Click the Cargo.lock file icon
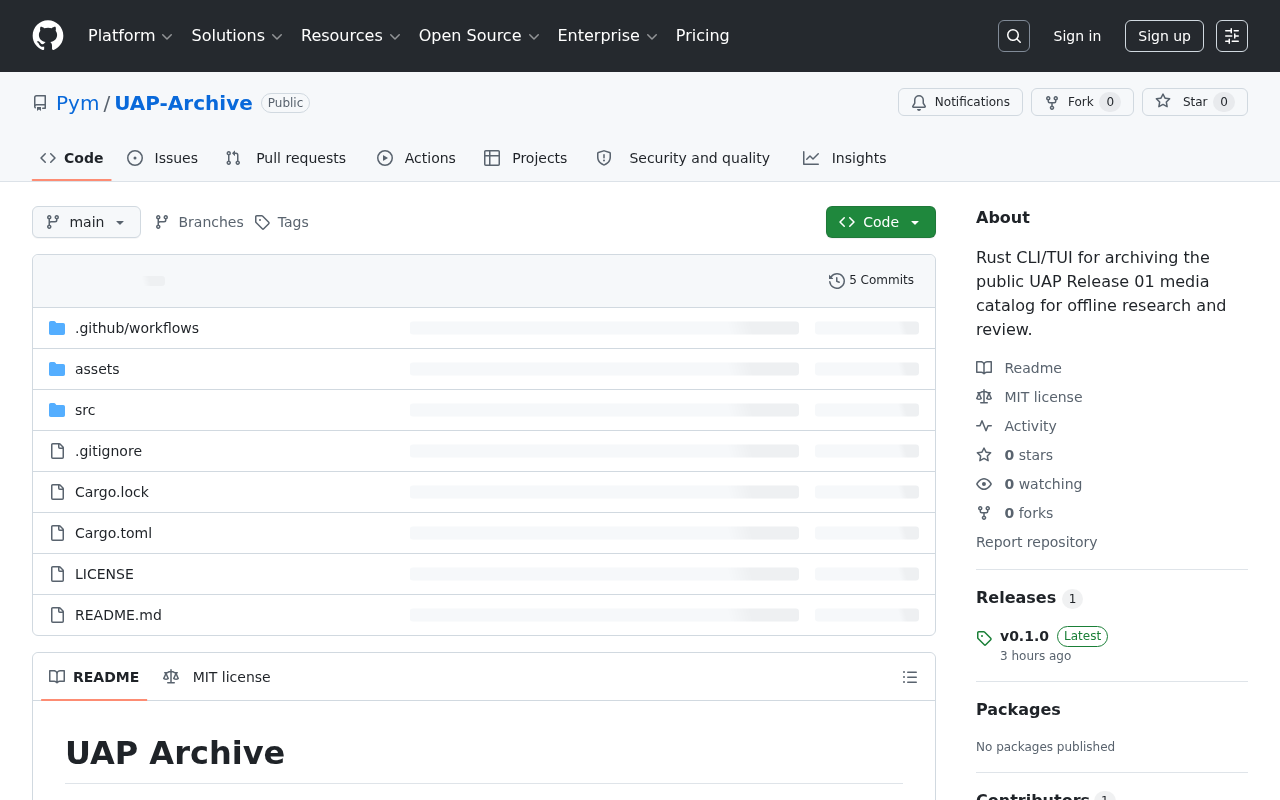1280x800 pixels. pos(57,492)
